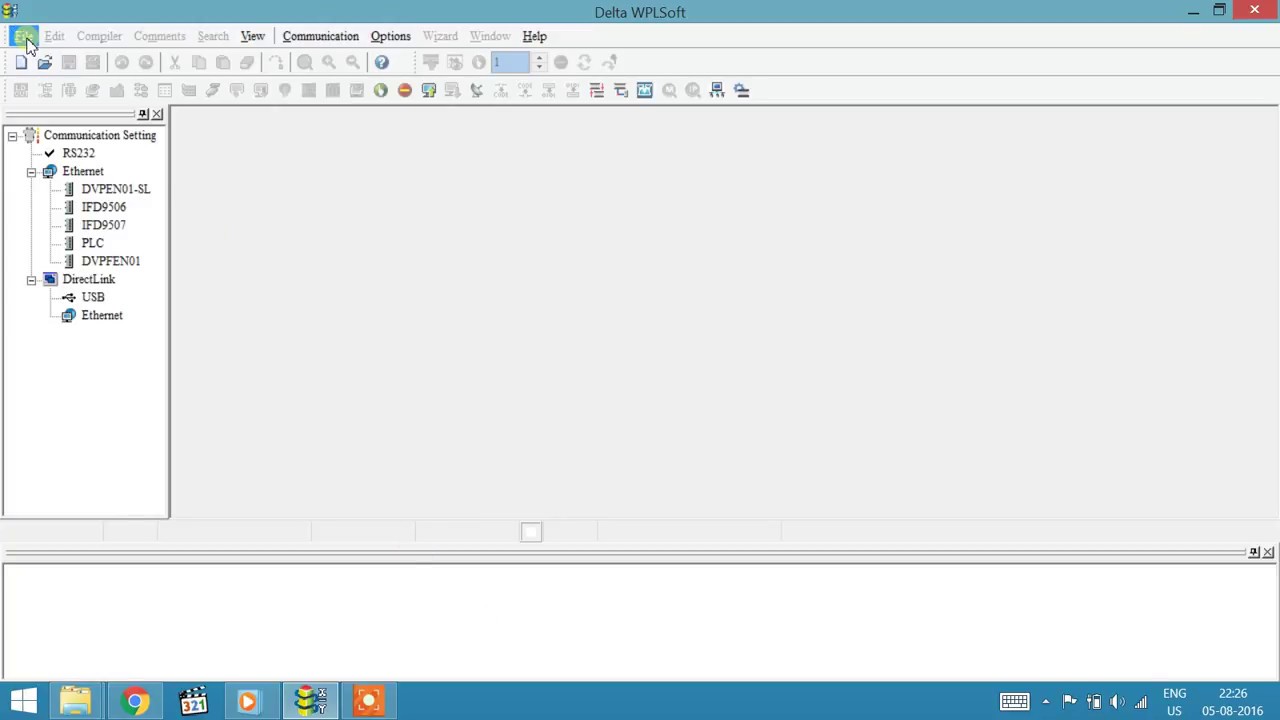
Task: Click the large magnifier zoom icon
Action: pyautogui.click(x=305, y=62)
